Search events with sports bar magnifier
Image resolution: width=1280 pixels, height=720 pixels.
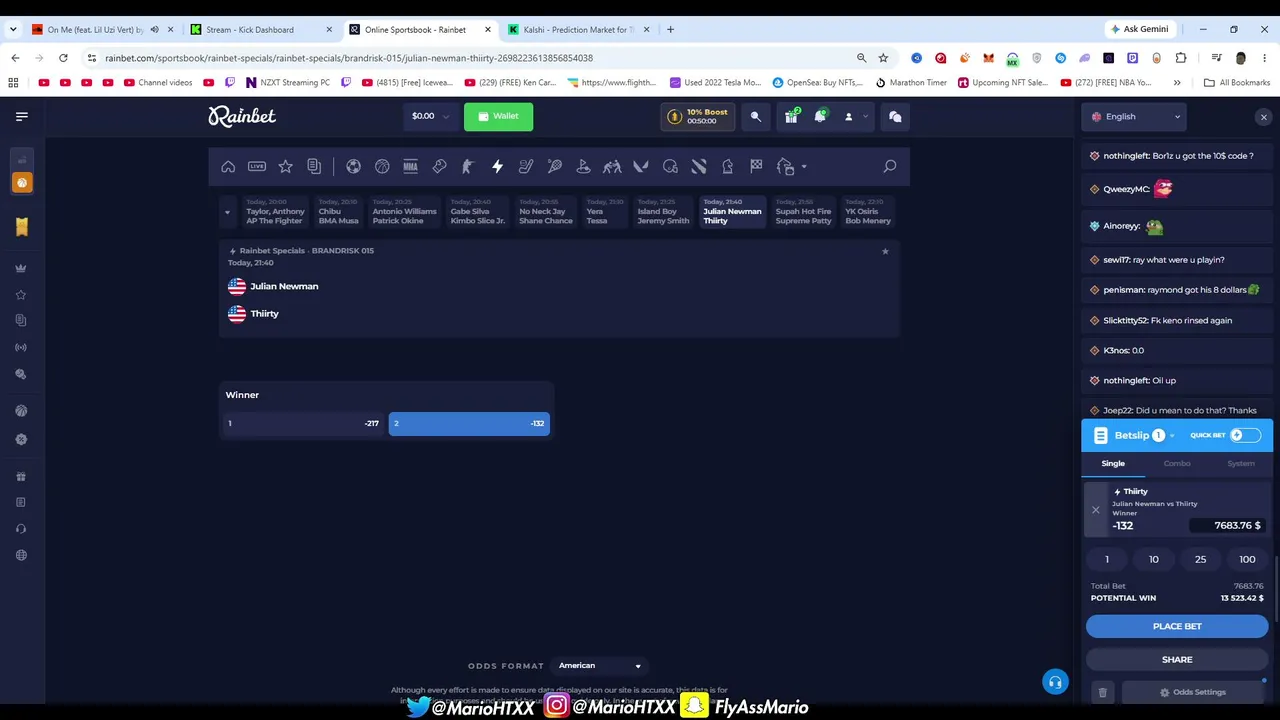click(889, 166)
